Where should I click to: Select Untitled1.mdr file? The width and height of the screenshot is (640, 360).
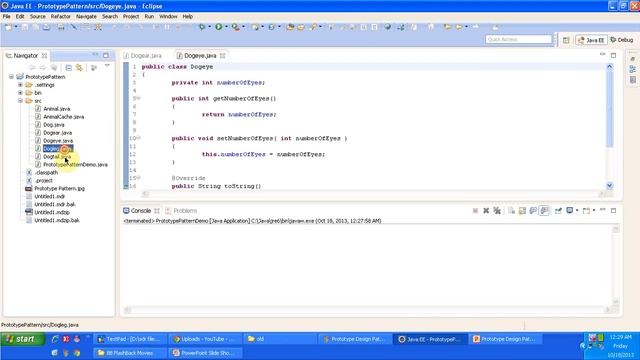click(49, 196)
